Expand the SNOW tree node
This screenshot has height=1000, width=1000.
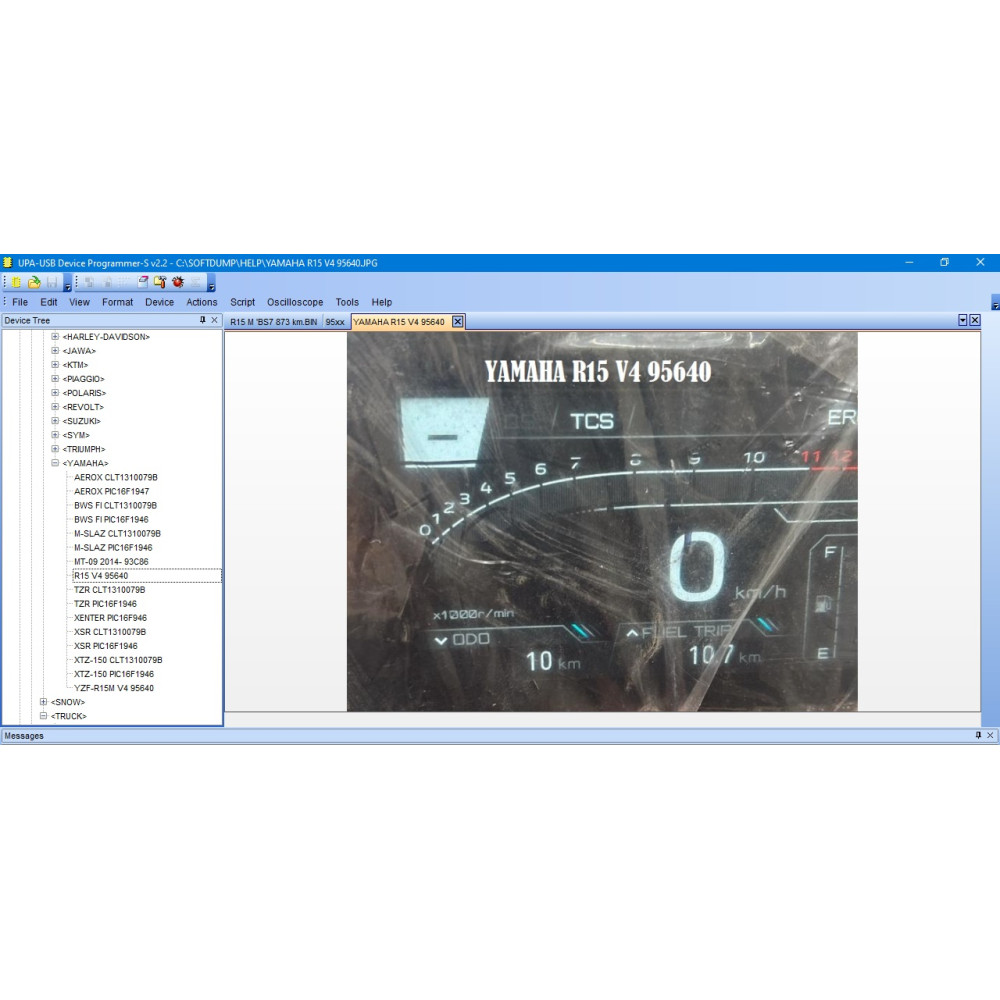click(43, 702)
